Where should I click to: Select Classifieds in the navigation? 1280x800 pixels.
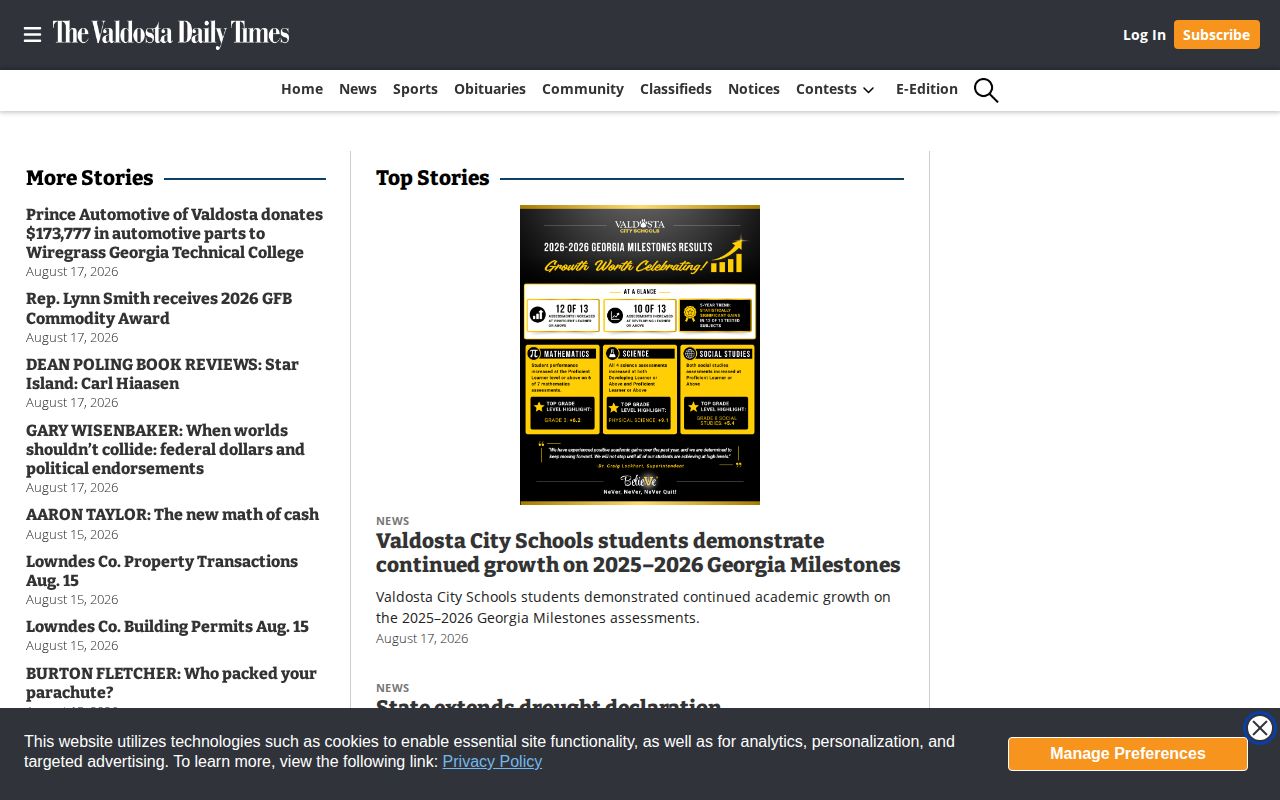pos(676,89)
